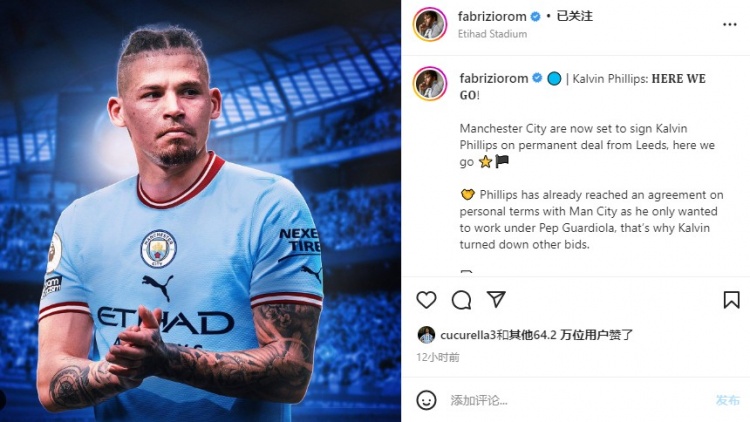Open fabriziorom username in post header

[492, 16]
